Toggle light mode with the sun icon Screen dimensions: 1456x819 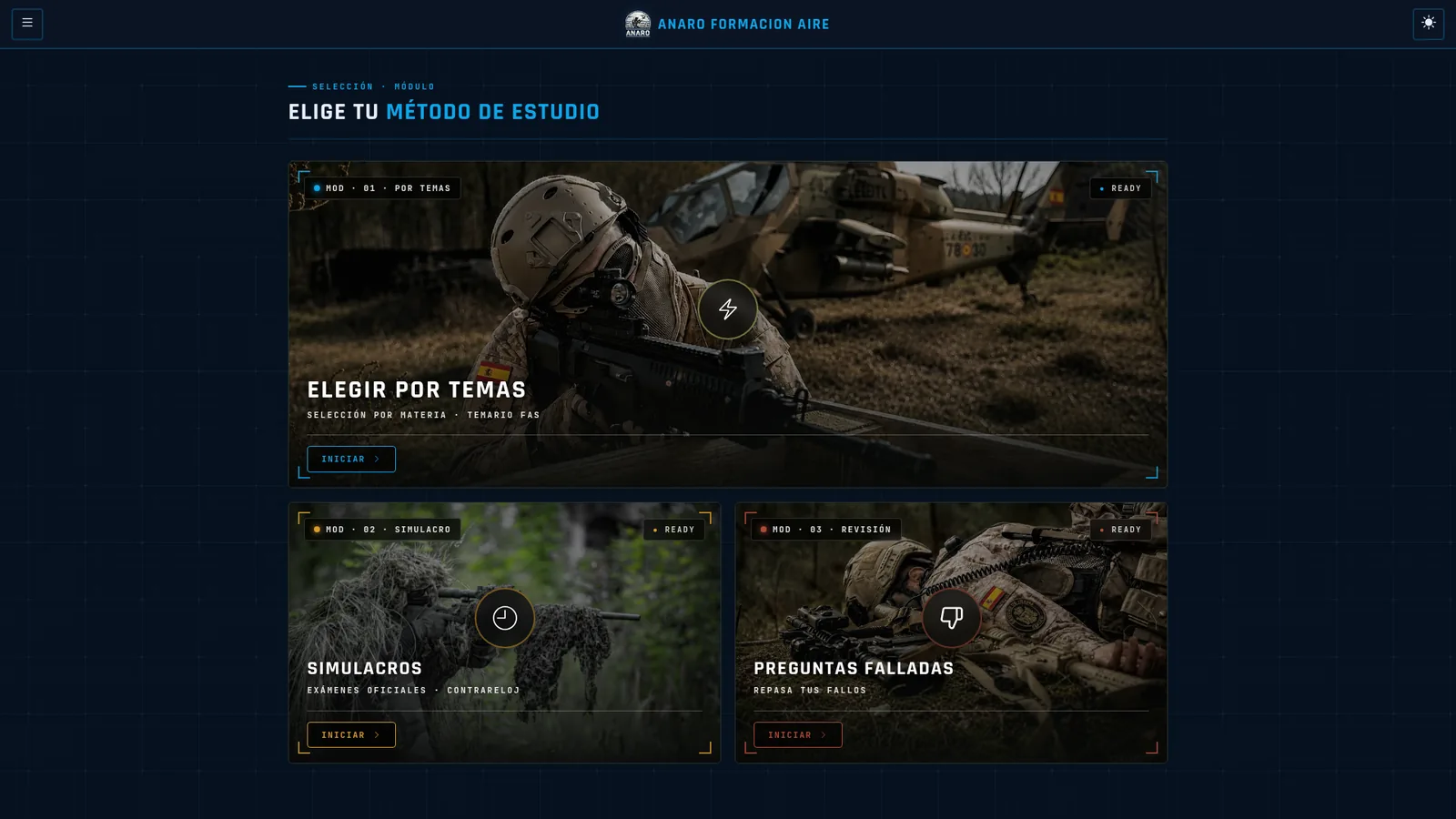(x=1428, y=24)
